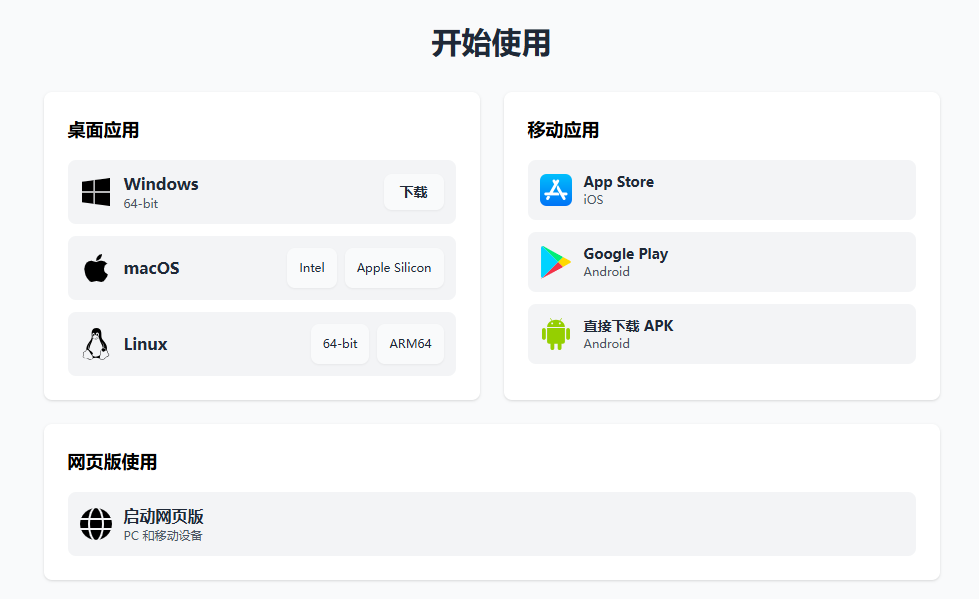979x599 pixels.
Task: Click 直接下载 APK for Android
Action: (x=721, y=333)
